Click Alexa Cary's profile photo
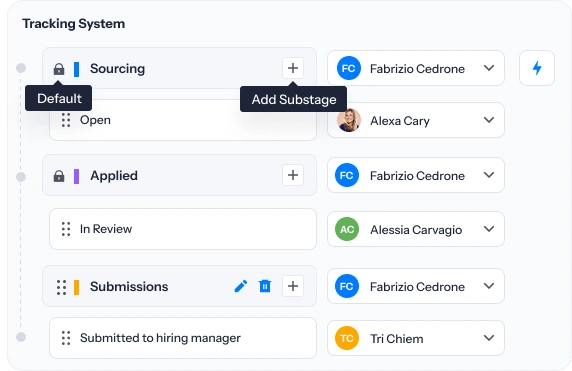 349,120
